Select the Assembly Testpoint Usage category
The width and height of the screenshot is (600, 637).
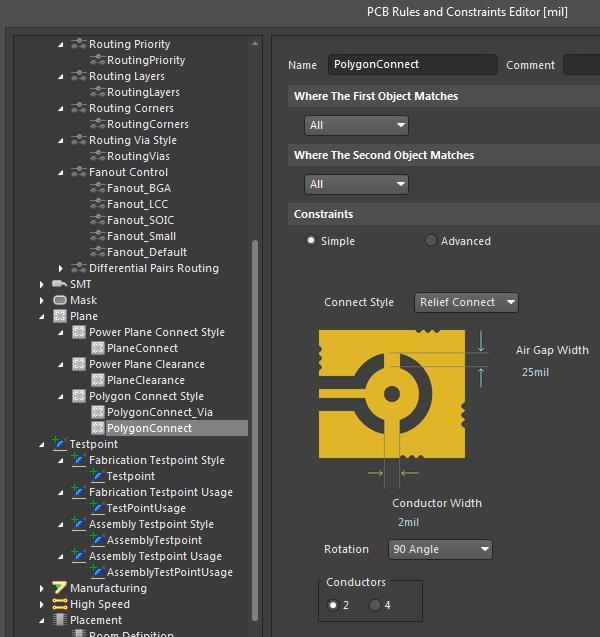[155, 556]
